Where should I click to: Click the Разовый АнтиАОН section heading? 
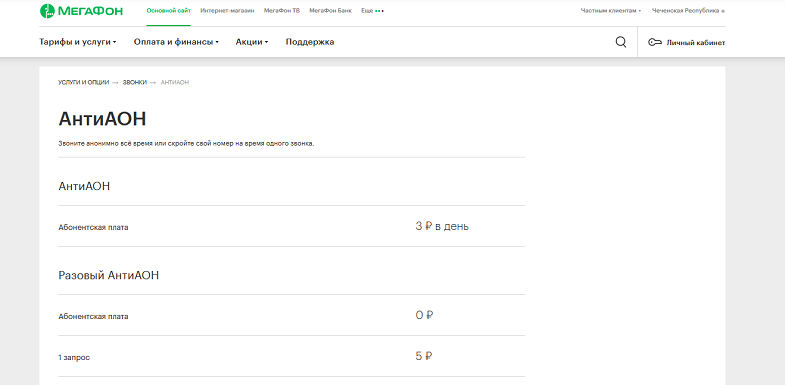[x=109, y=275]
